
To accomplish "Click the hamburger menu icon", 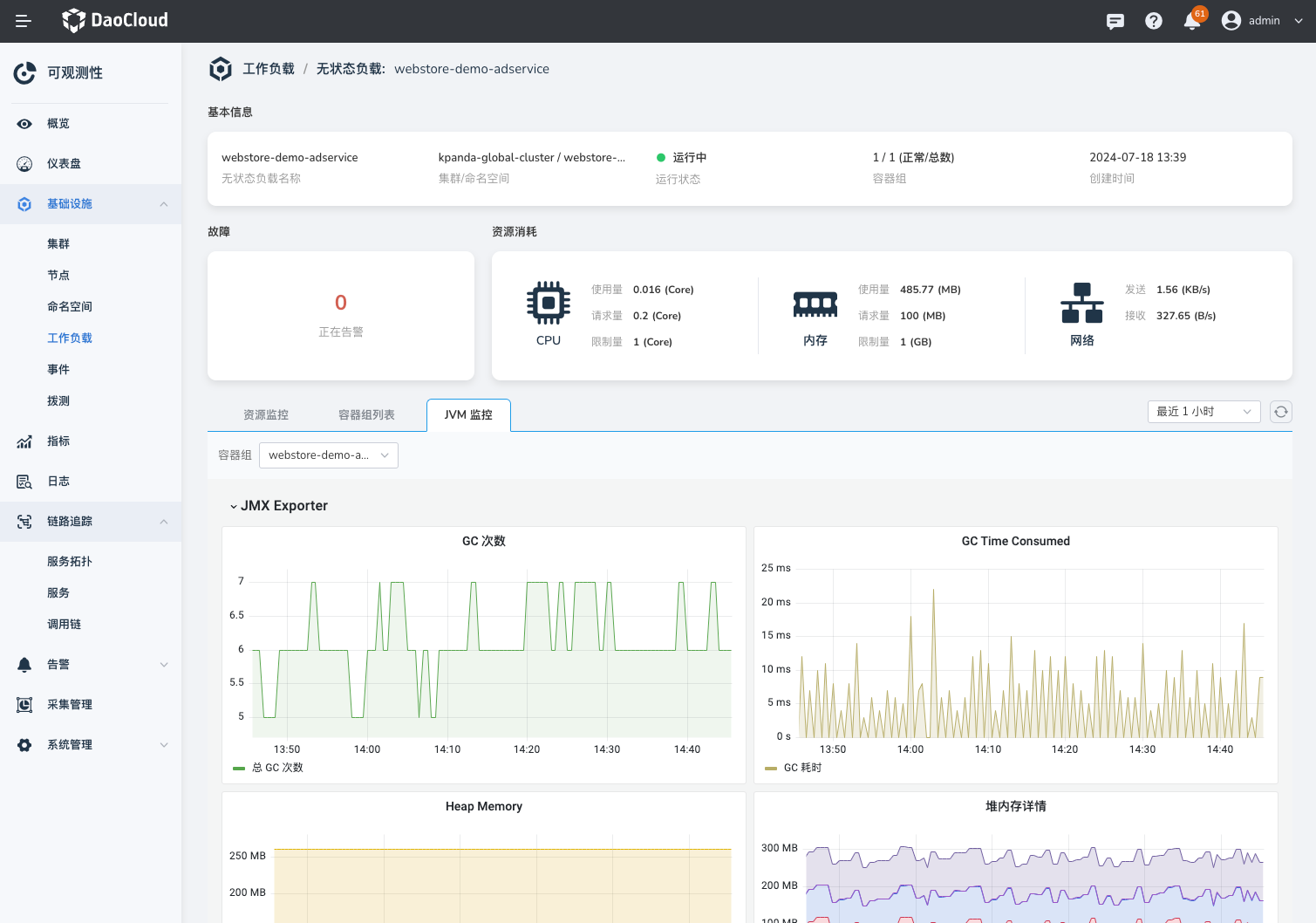I will [24, 21].
